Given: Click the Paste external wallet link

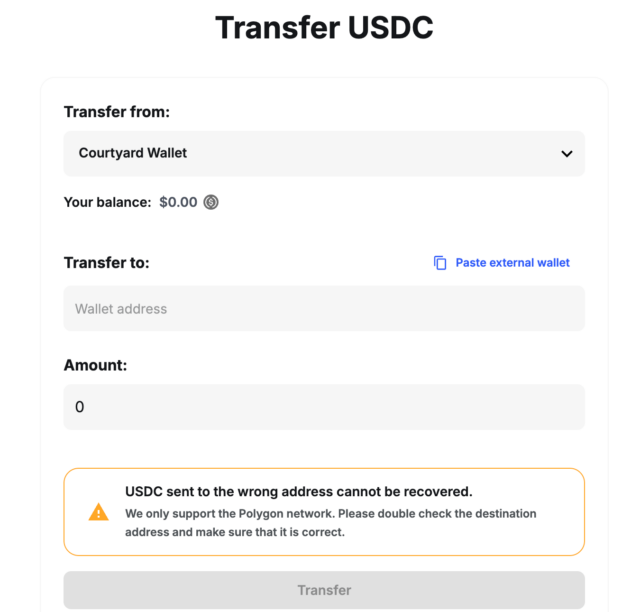Looking at the screenshot, I should click(x=512, y=263).
